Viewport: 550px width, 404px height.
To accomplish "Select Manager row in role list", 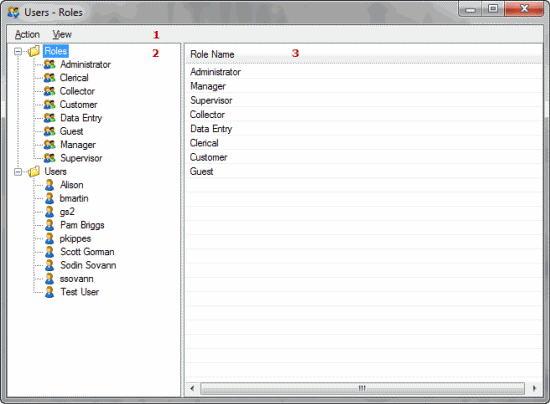I will click(x=363, y=86).
